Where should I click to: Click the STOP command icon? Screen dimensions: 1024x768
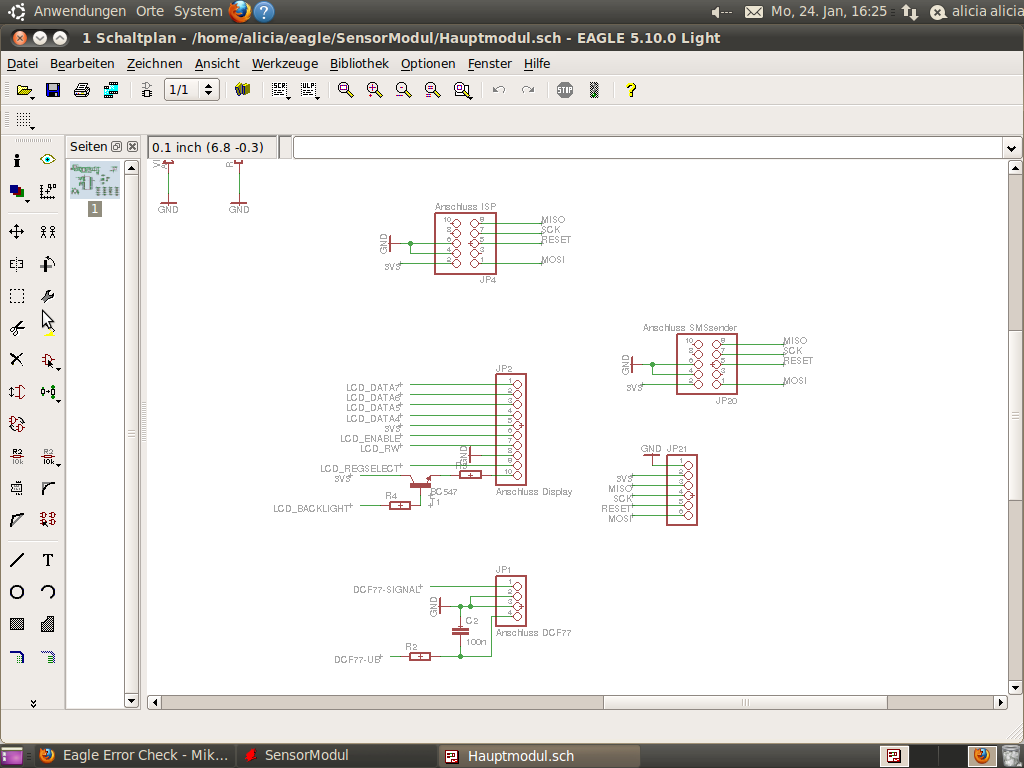tap(565, 90)
